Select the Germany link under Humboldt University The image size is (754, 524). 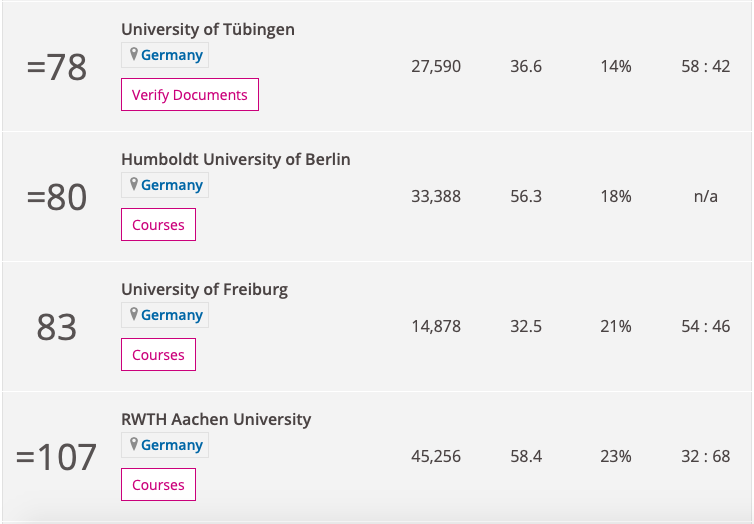[172, 185]
